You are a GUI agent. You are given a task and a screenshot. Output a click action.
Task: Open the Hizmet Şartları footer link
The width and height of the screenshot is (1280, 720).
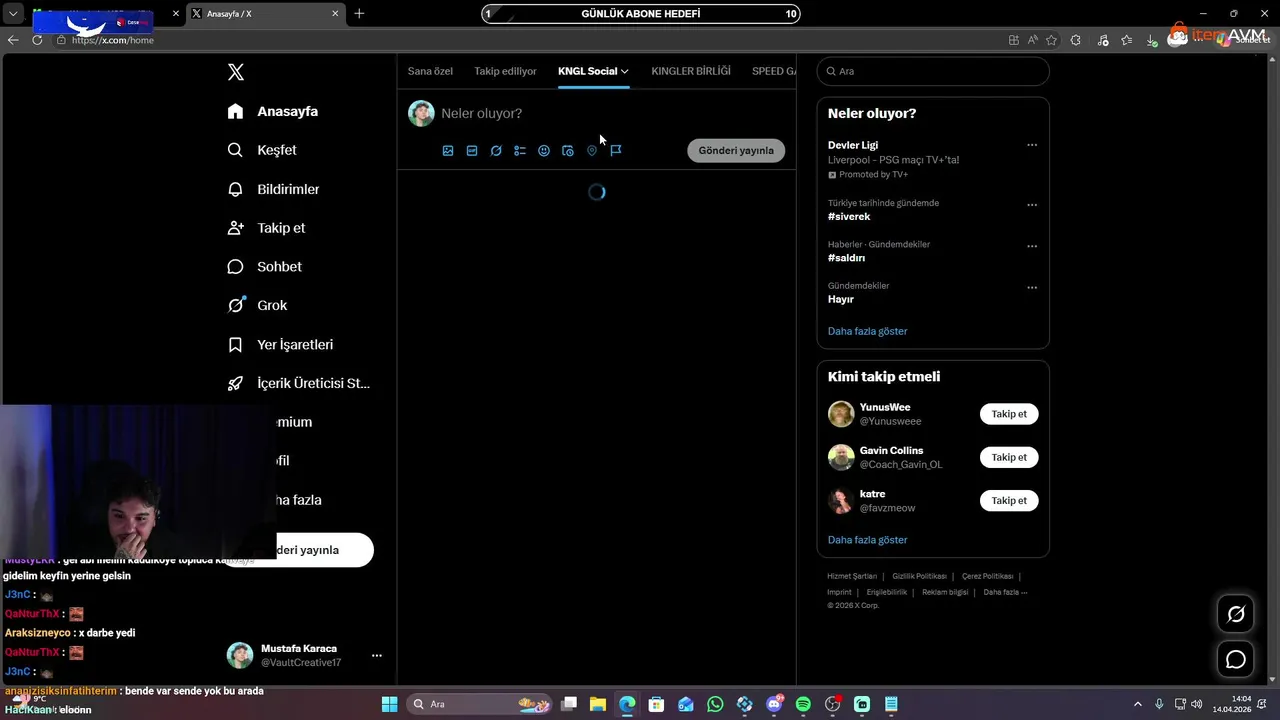(852, 576)
